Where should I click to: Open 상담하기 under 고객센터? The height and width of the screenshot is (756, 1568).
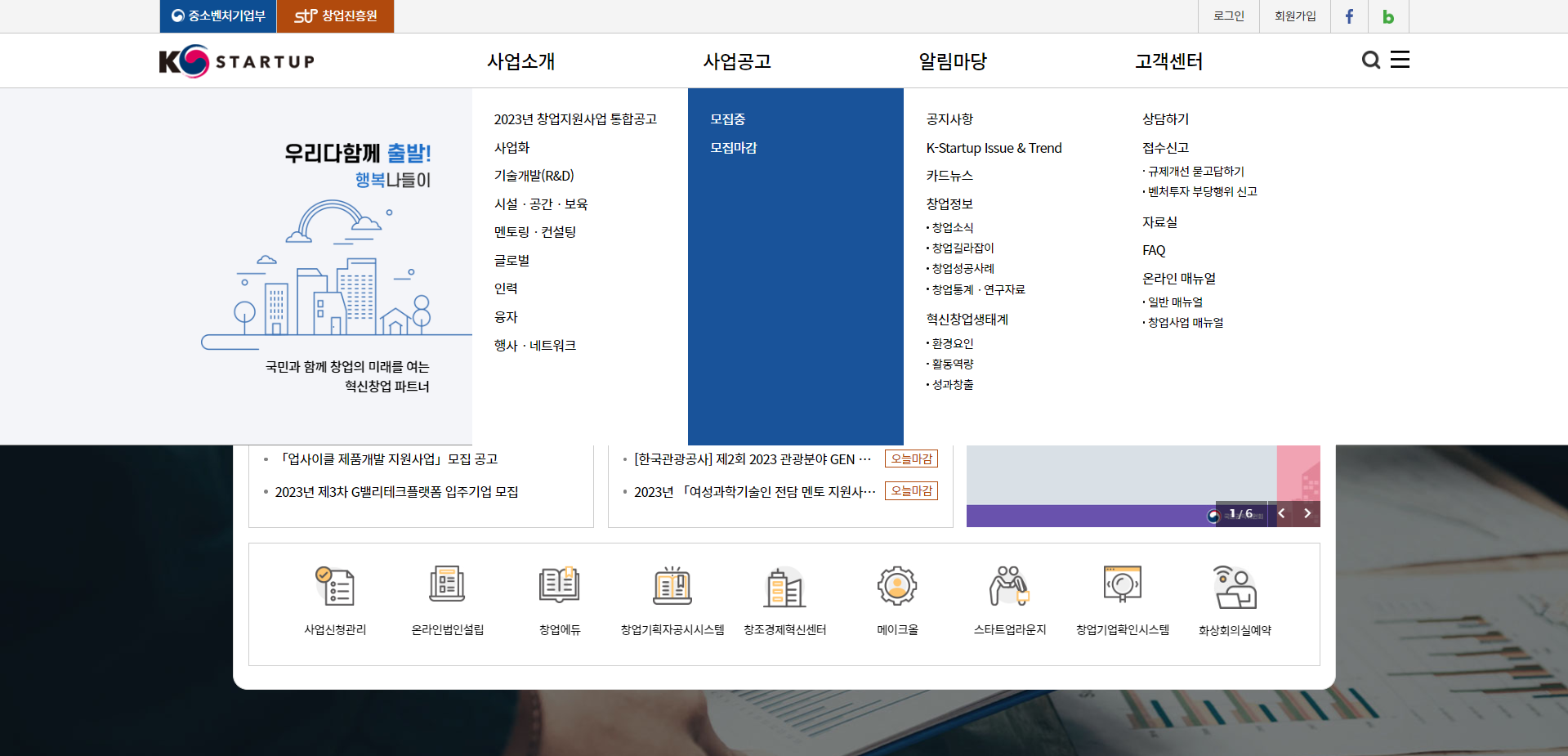[x=1165, y=119]
